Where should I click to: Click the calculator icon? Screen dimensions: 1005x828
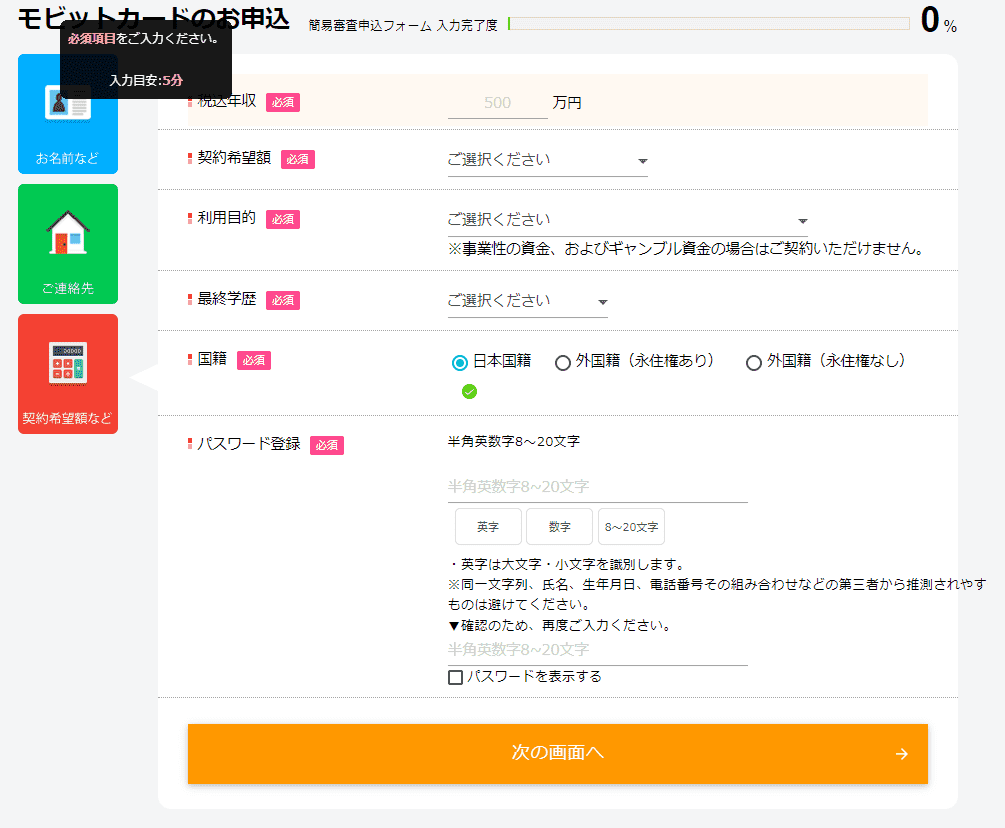[68, 363]
